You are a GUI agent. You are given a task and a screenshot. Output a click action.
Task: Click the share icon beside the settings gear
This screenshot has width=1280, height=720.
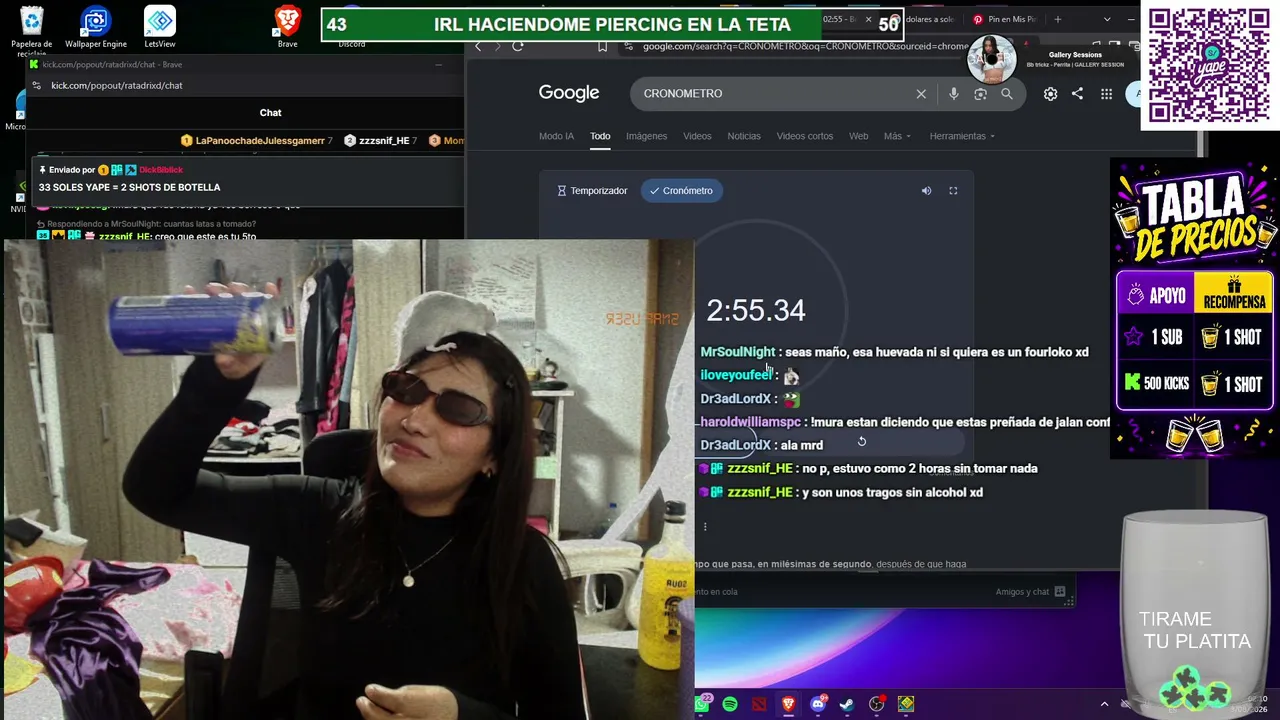(1077, 94)
